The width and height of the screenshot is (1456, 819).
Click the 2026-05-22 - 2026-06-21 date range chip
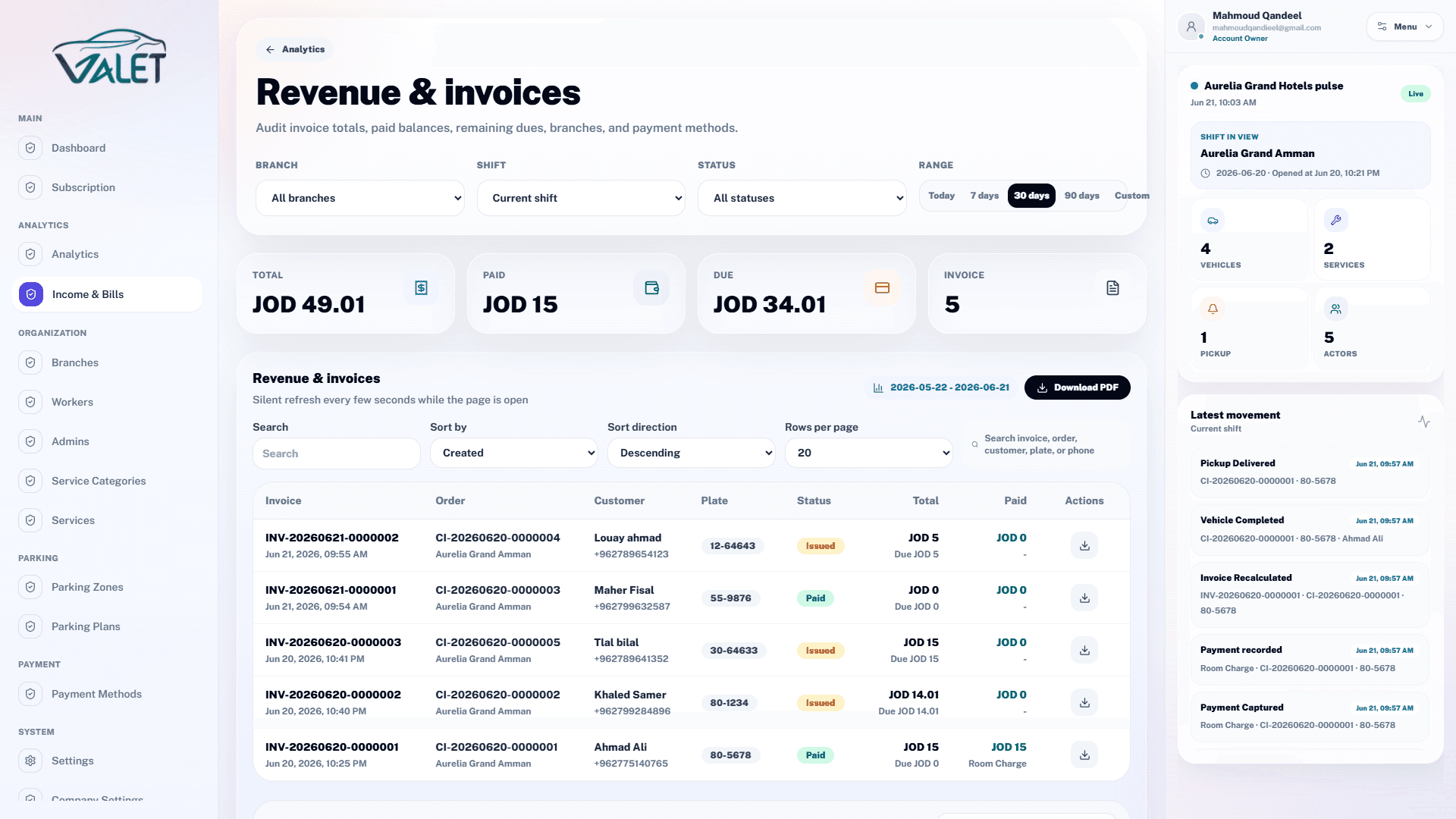click(941, 388)
